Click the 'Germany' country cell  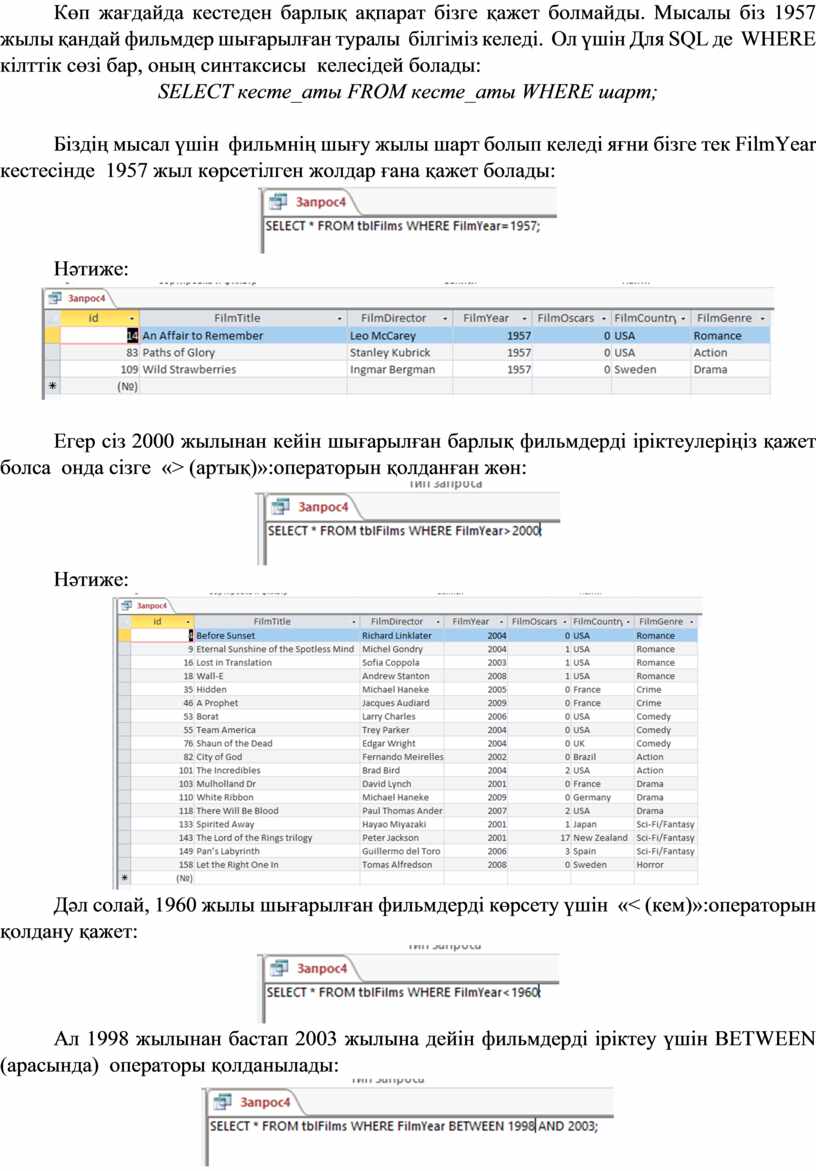coord(602,798)
